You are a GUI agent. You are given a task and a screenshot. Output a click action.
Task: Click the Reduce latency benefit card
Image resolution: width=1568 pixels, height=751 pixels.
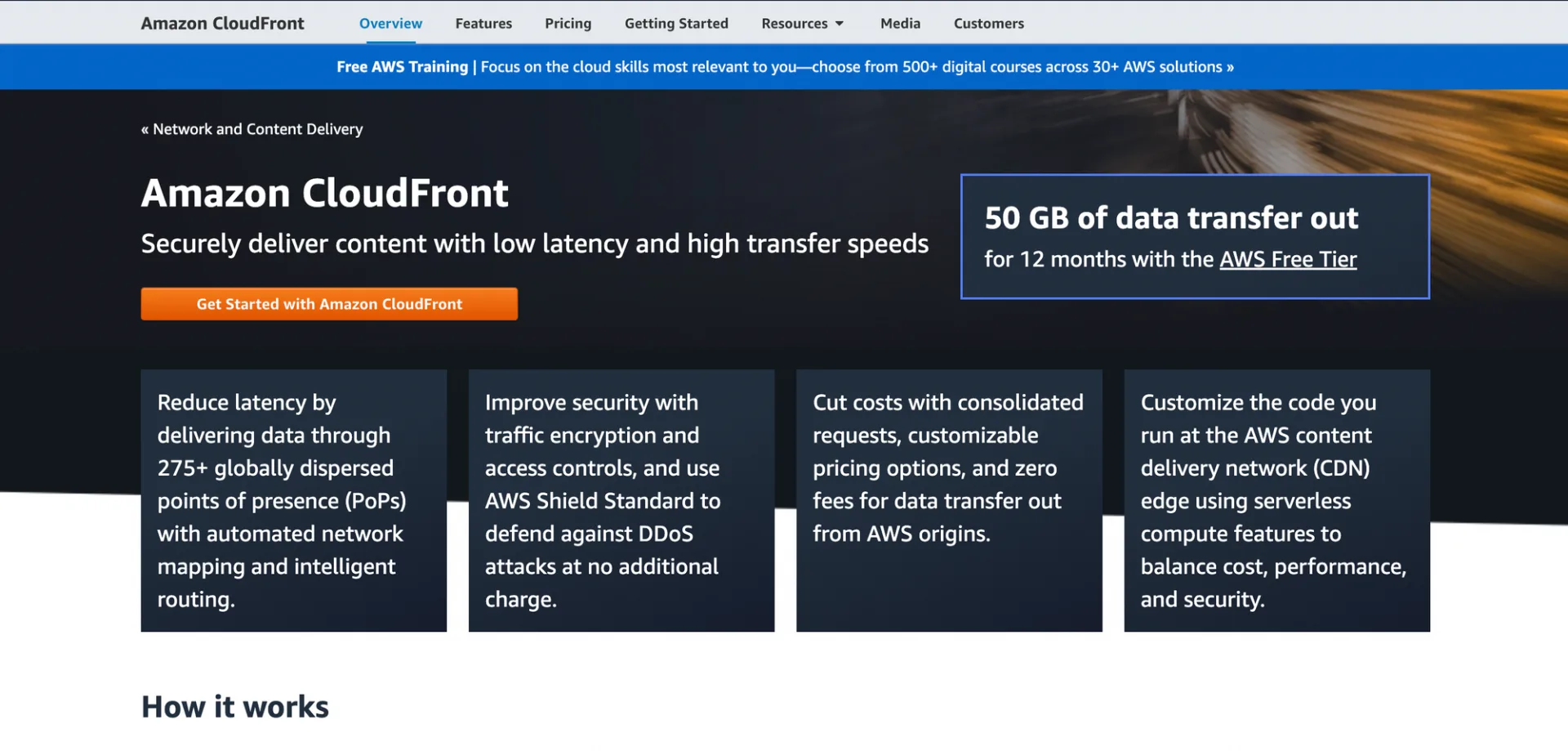coord(294,500)
